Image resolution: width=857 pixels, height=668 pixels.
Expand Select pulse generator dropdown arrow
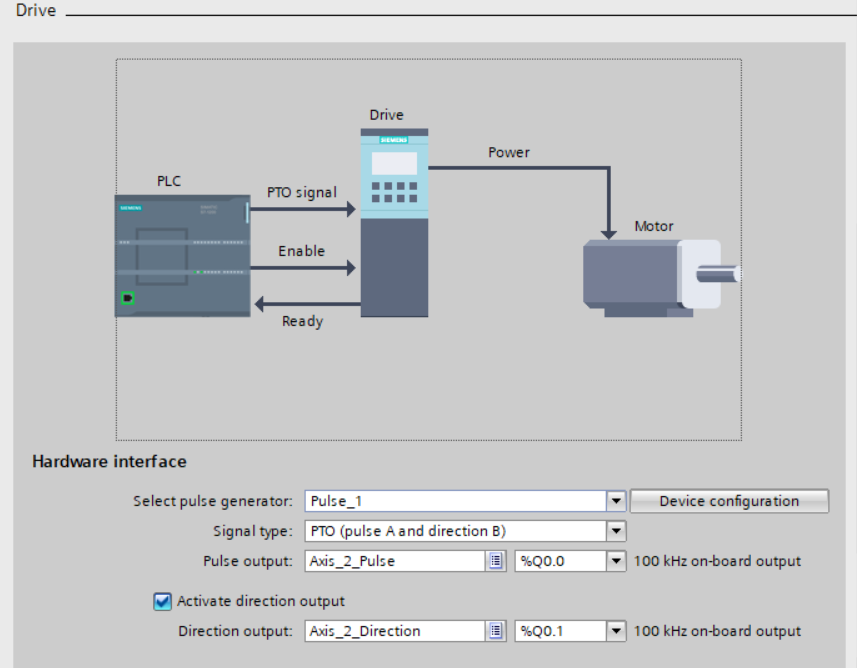(616, 501)
